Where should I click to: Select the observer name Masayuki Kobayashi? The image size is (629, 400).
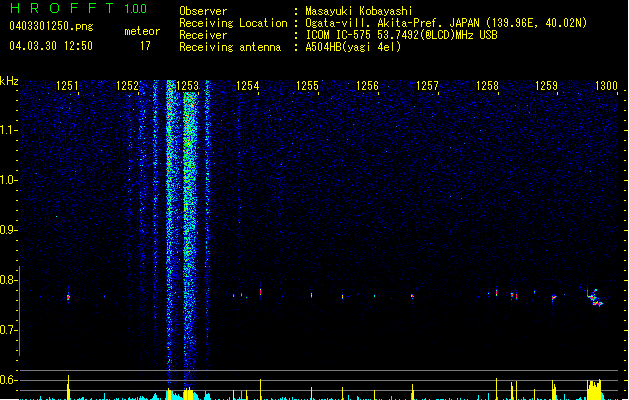(x=359, y=11)
